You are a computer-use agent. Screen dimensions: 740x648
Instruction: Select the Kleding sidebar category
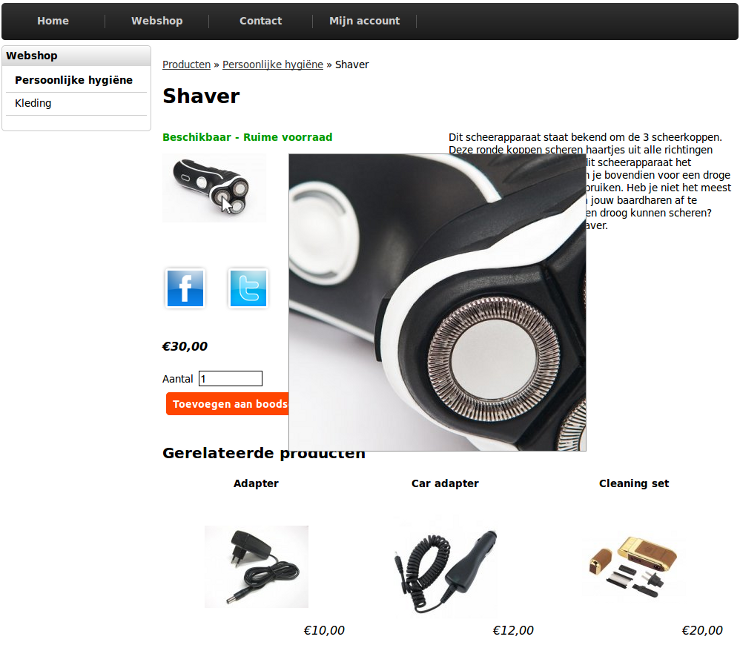click(33, 103)
